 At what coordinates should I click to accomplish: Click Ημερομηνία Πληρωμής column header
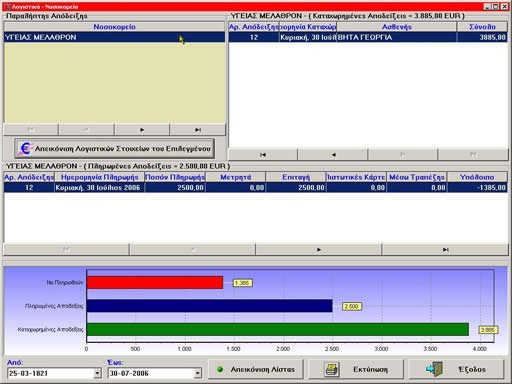point(99,177)
